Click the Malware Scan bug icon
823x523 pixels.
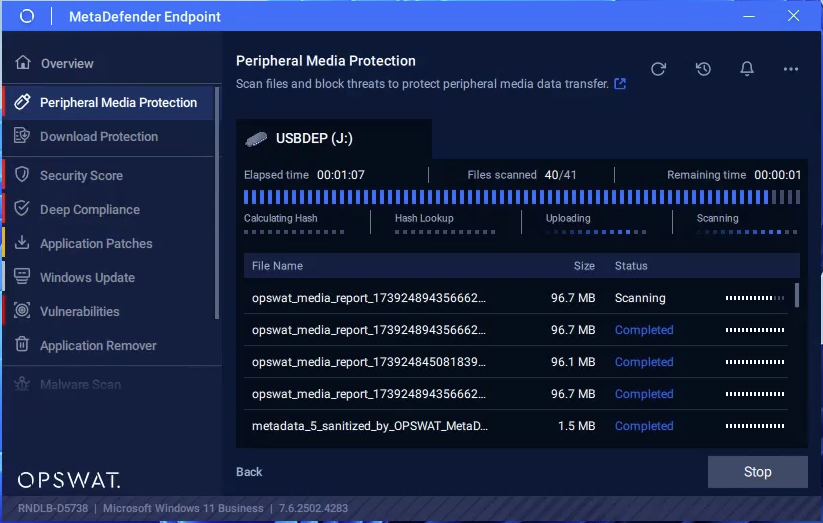click(22, 384)
